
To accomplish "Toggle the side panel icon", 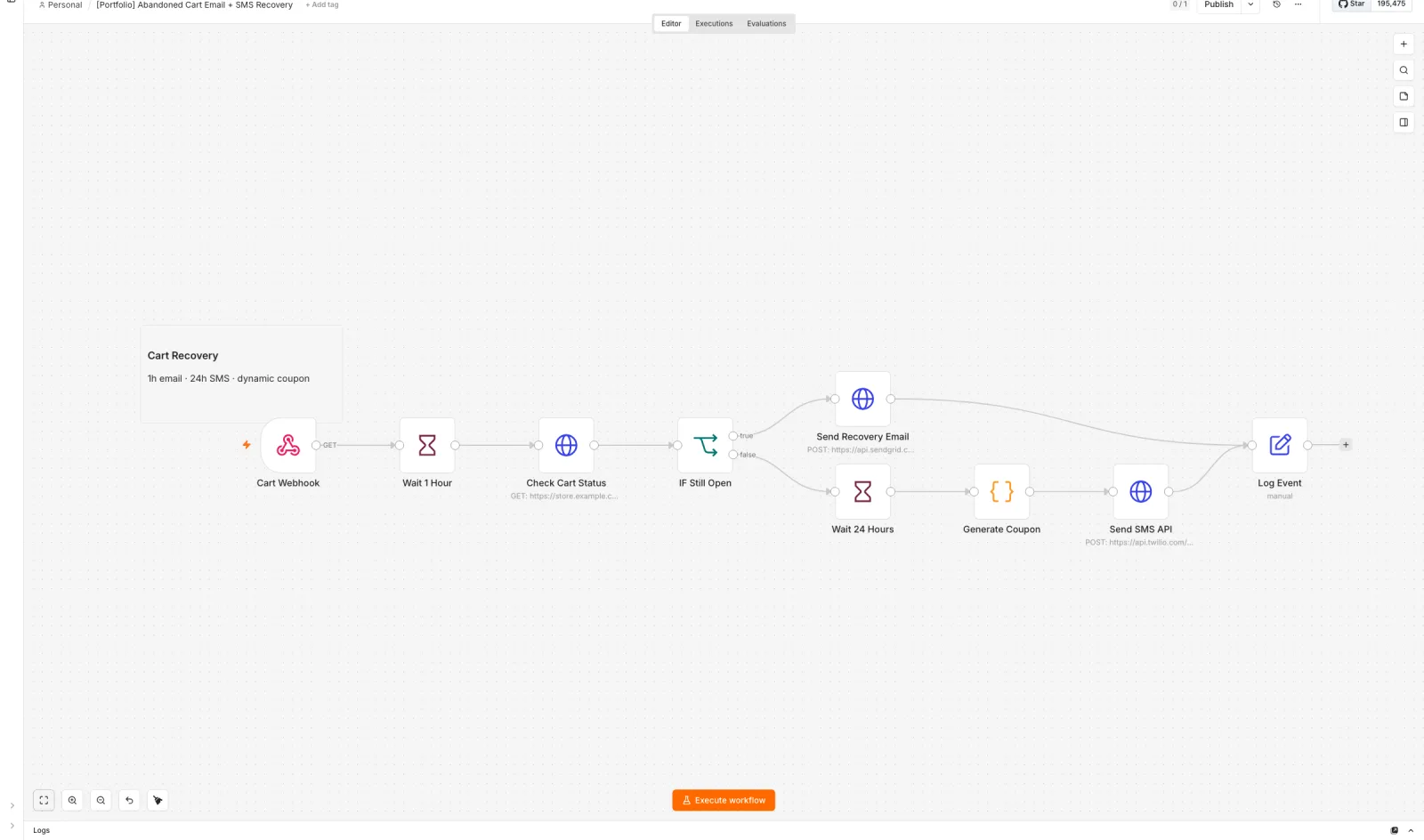I will (1404, 123).
